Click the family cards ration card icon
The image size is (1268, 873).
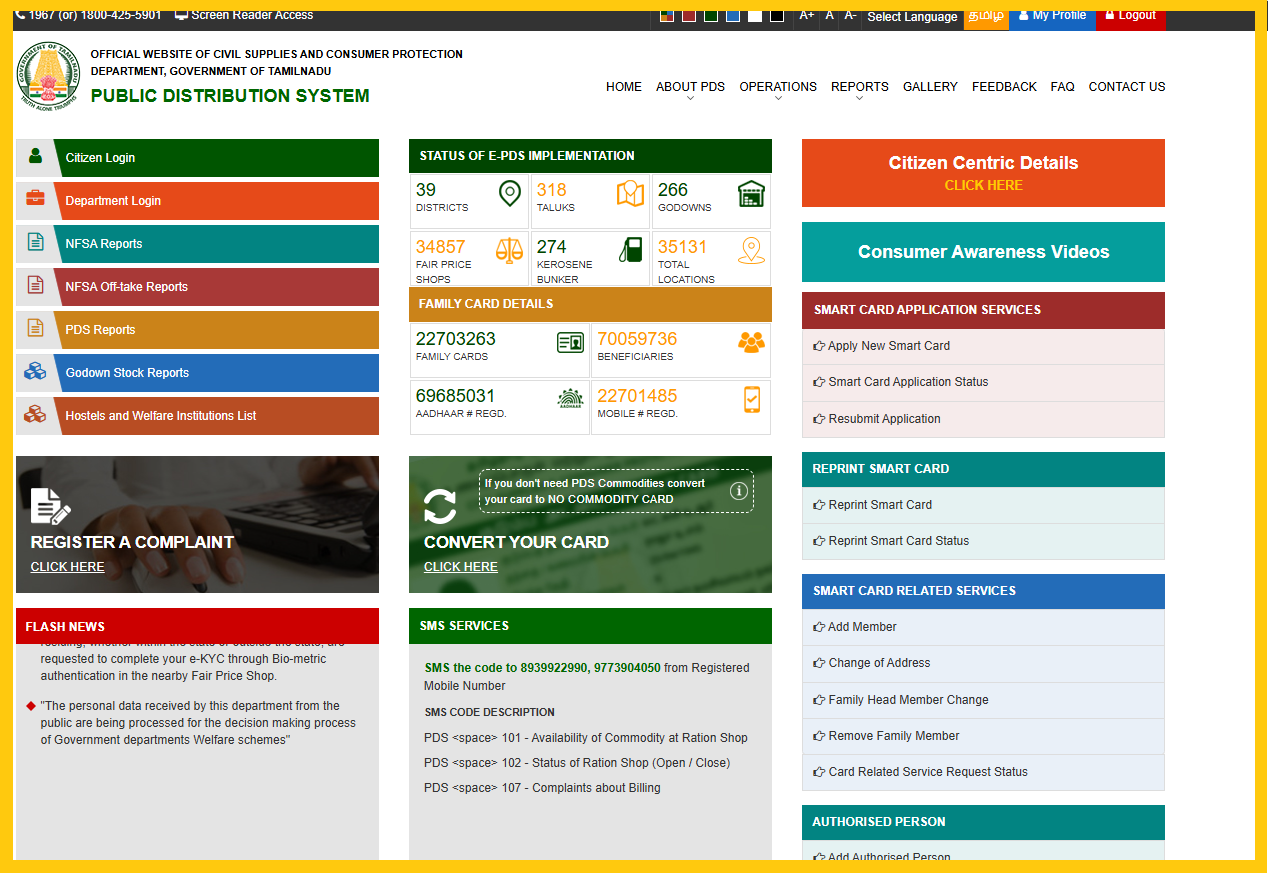[570, 343]
